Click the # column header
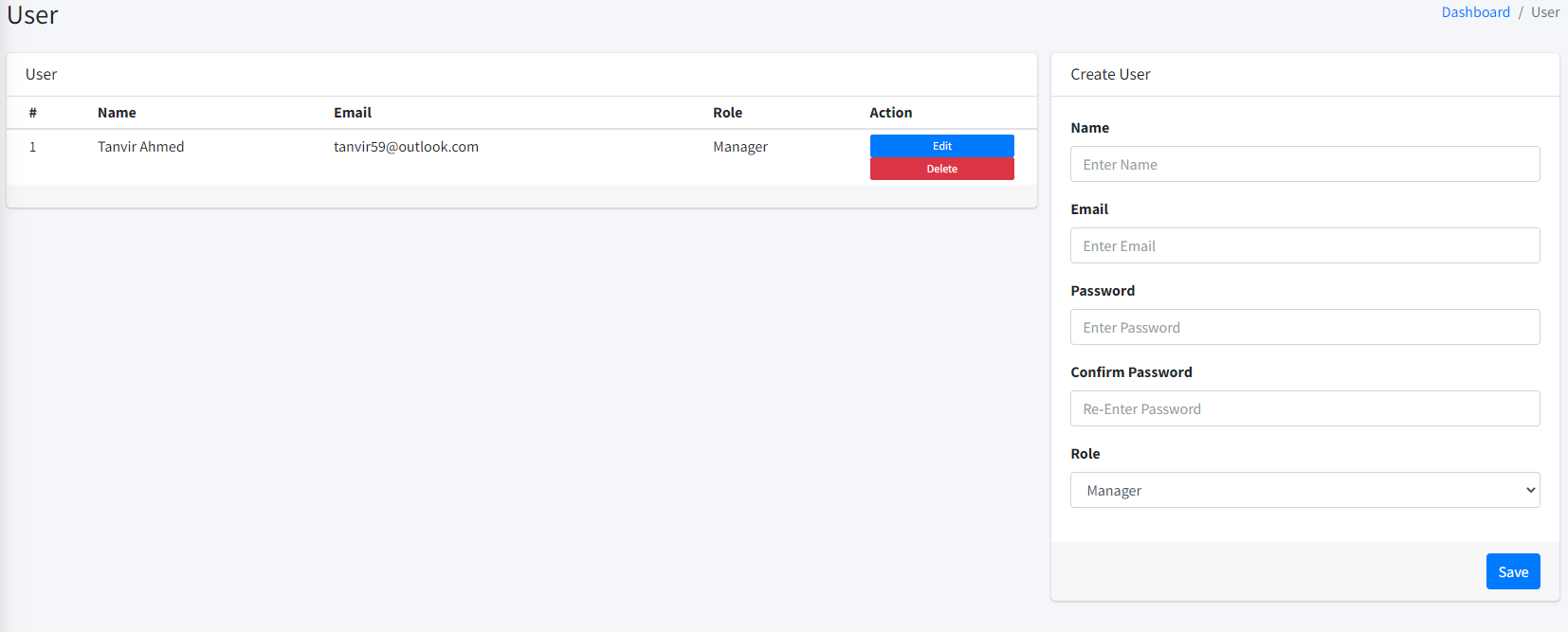Screen dimensions: 1568x632 pos(33,113)
